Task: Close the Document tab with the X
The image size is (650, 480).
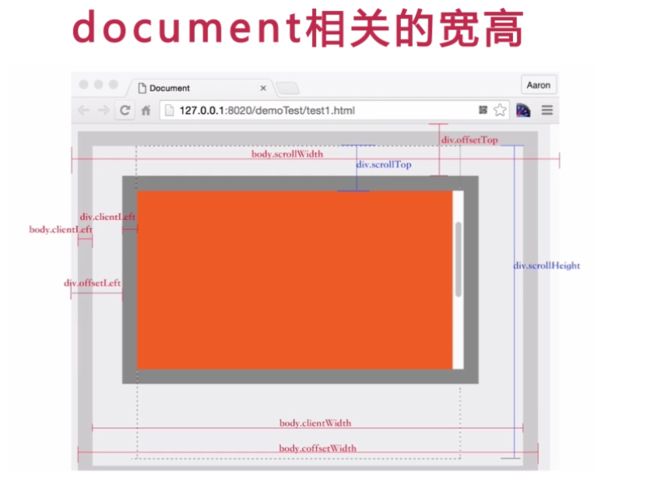Action: click(263, 88)
